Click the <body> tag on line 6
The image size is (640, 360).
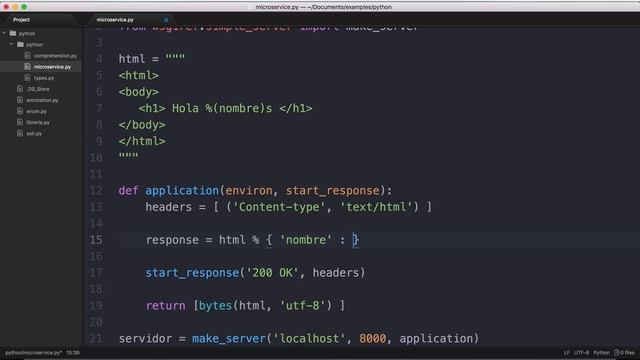coord(138,92)
